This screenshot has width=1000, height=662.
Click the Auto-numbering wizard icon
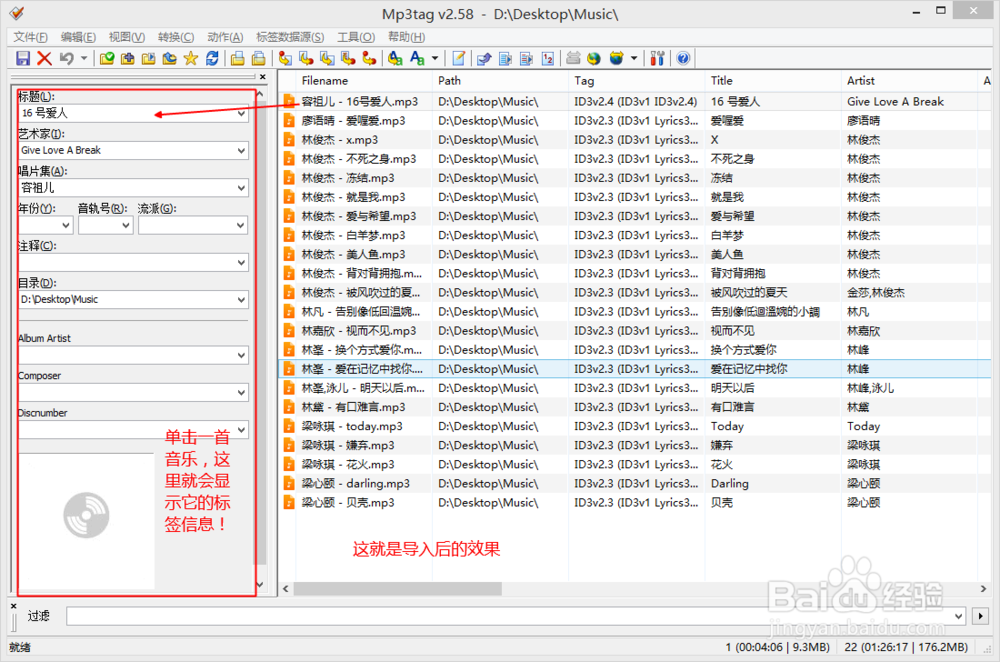548,59
